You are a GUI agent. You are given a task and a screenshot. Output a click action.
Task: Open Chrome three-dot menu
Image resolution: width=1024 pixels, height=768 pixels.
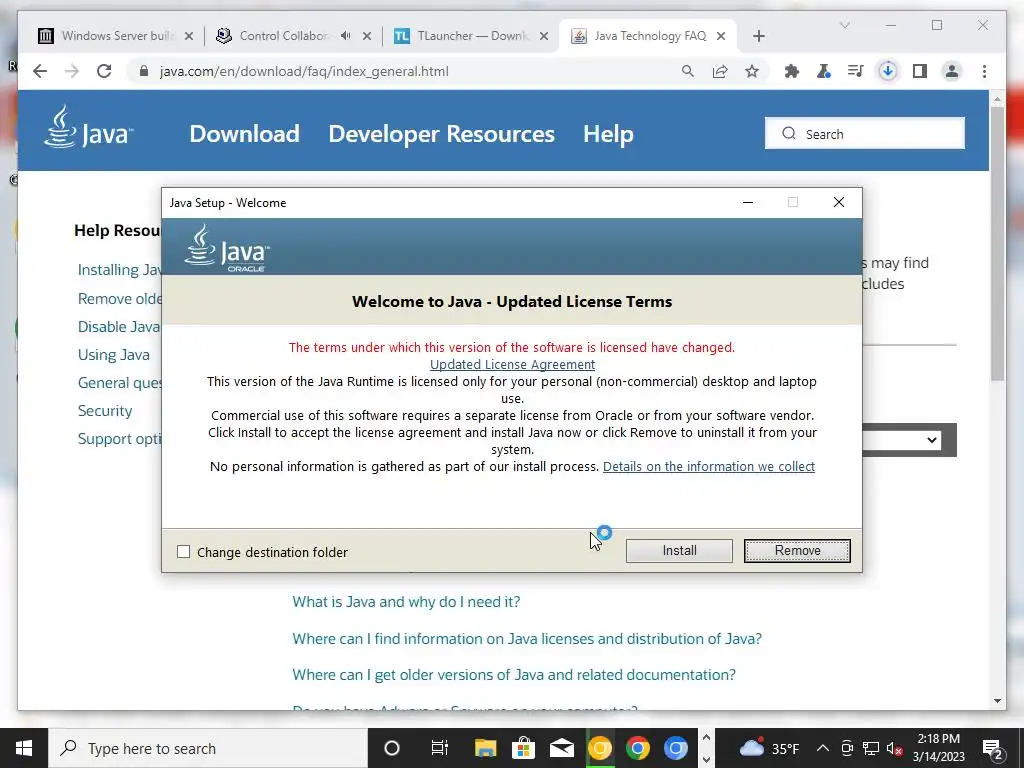click(x=984, y=71)
